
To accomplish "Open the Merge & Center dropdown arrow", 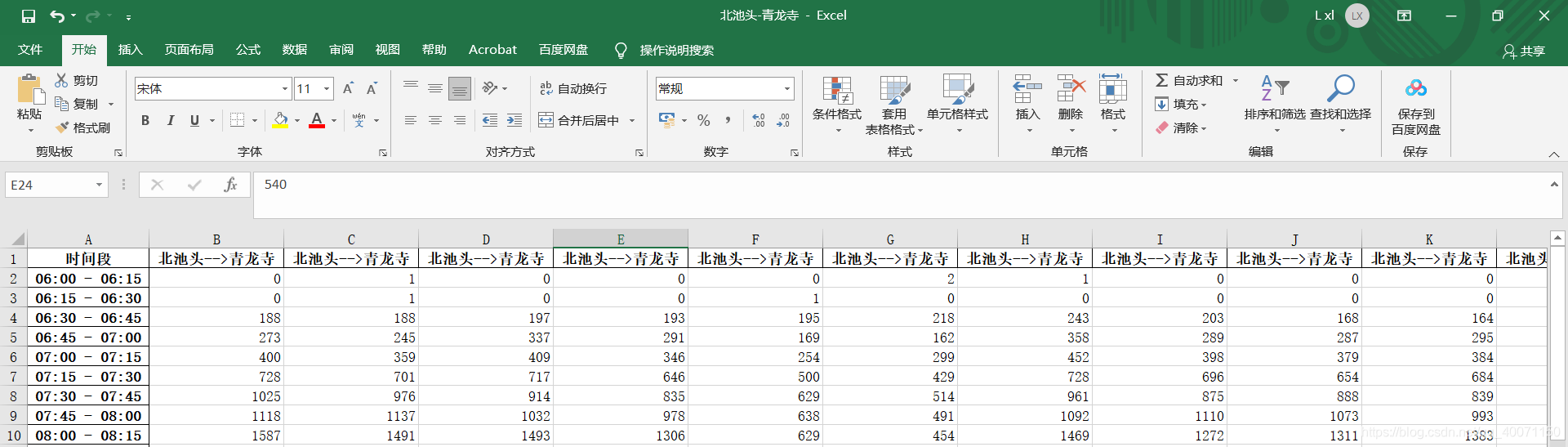I will pos(632,120).
